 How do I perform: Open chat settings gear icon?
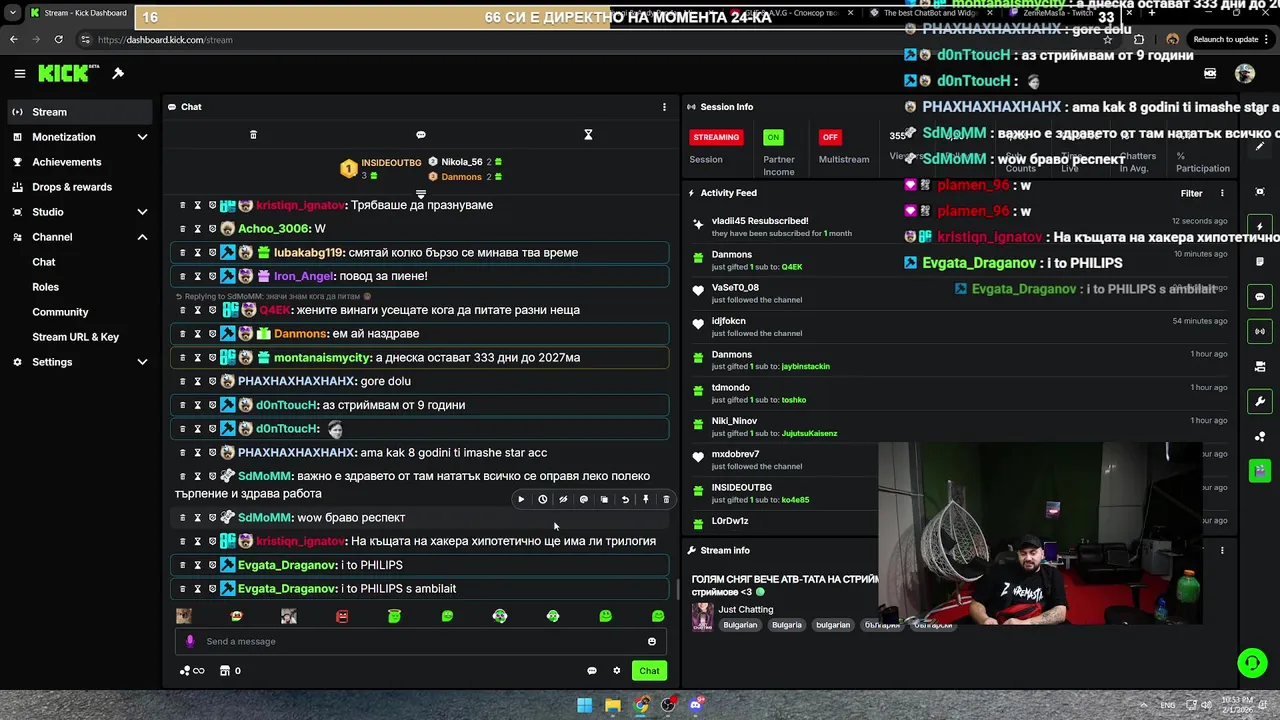[617, 671]
